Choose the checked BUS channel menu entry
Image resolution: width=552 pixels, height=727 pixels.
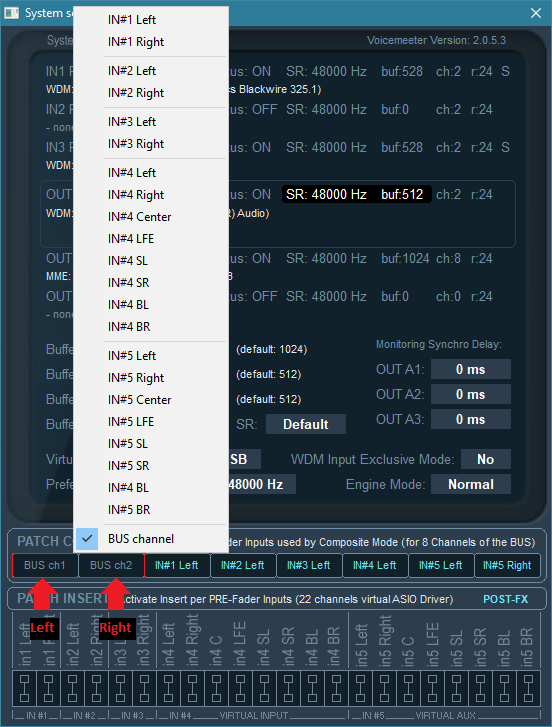pos(151,539)
